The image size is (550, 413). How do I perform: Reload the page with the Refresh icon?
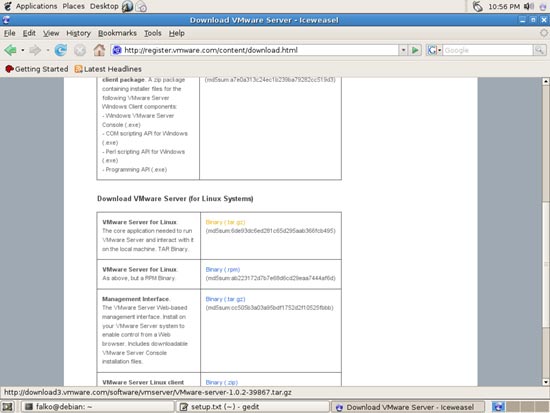point(61,50)
